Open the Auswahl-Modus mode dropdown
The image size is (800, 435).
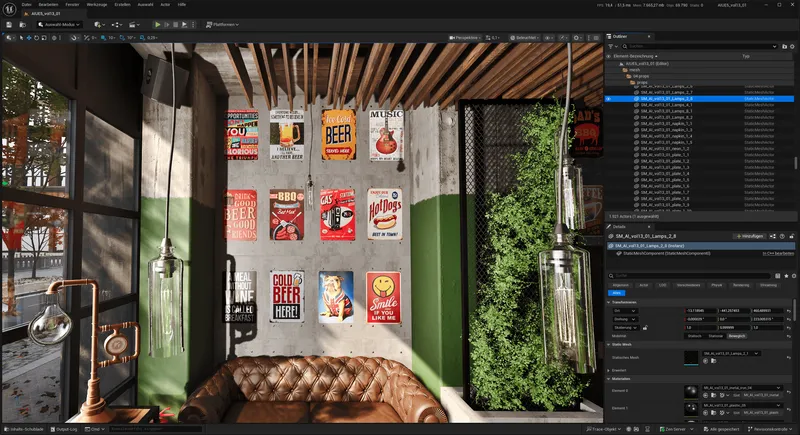point(59,24)
